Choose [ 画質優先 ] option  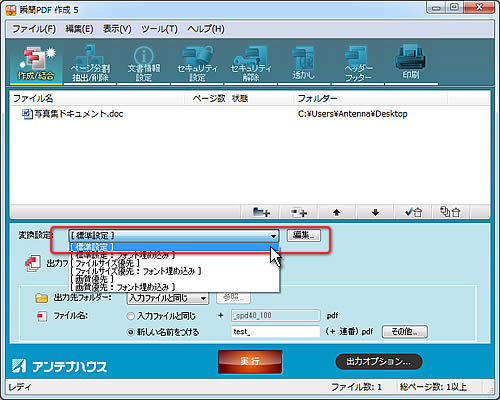(174, 279)
